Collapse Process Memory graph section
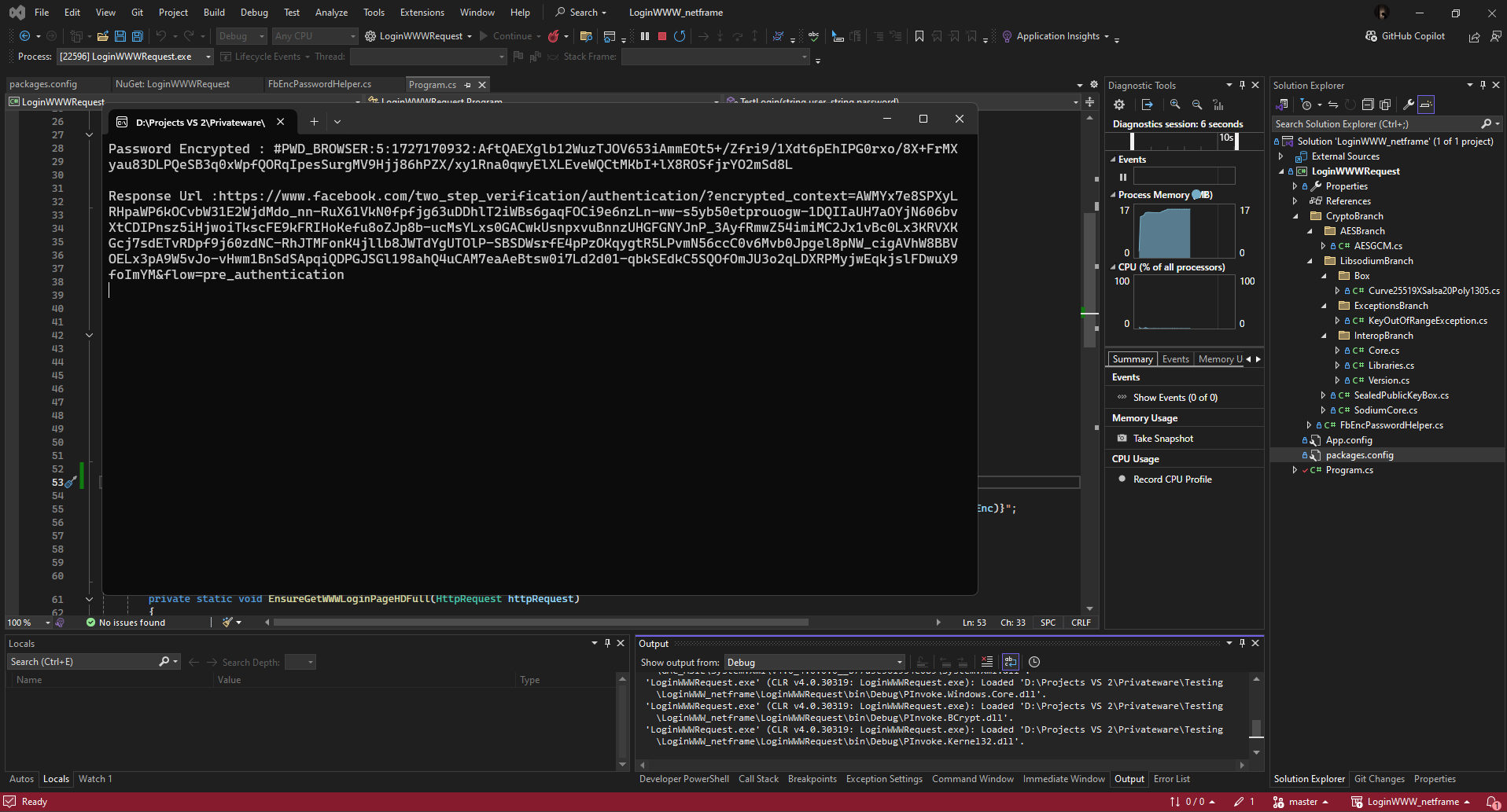Image resolution: width=1507 pixels, height=812 pixels. tap(1113, 195)
